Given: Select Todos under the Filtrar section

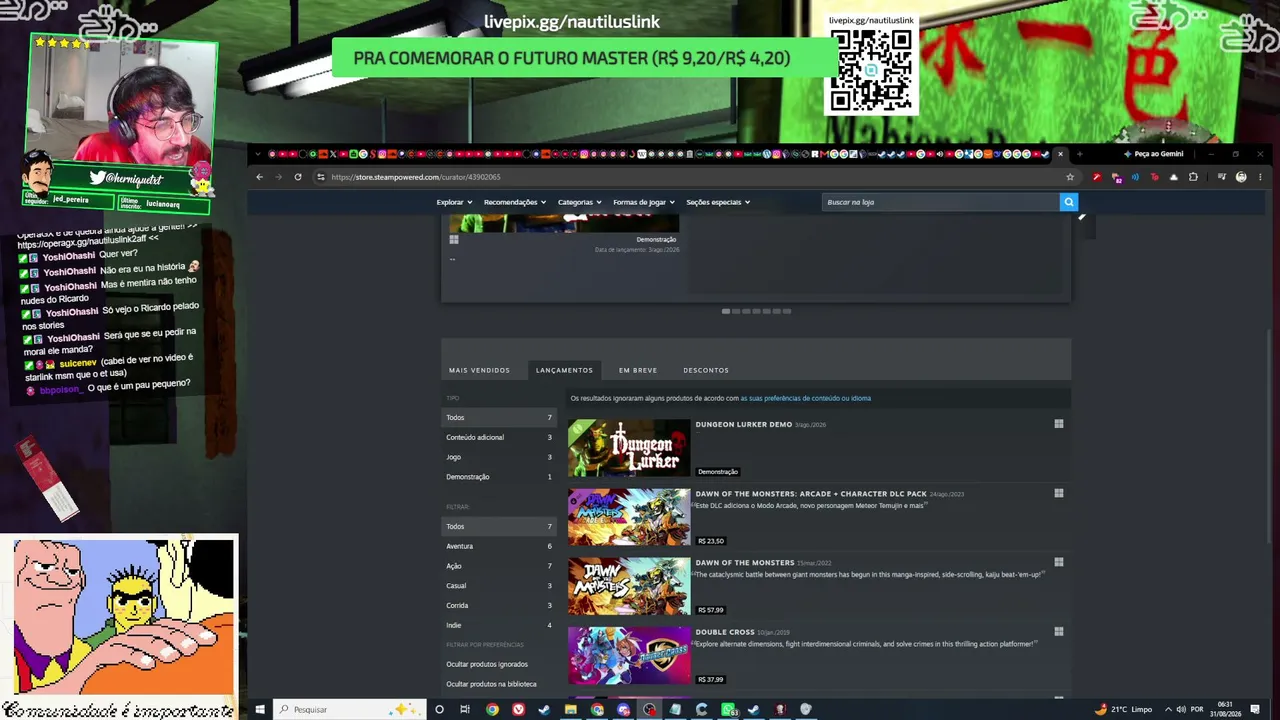Looking at the screenshot, I should pos(498,526).
